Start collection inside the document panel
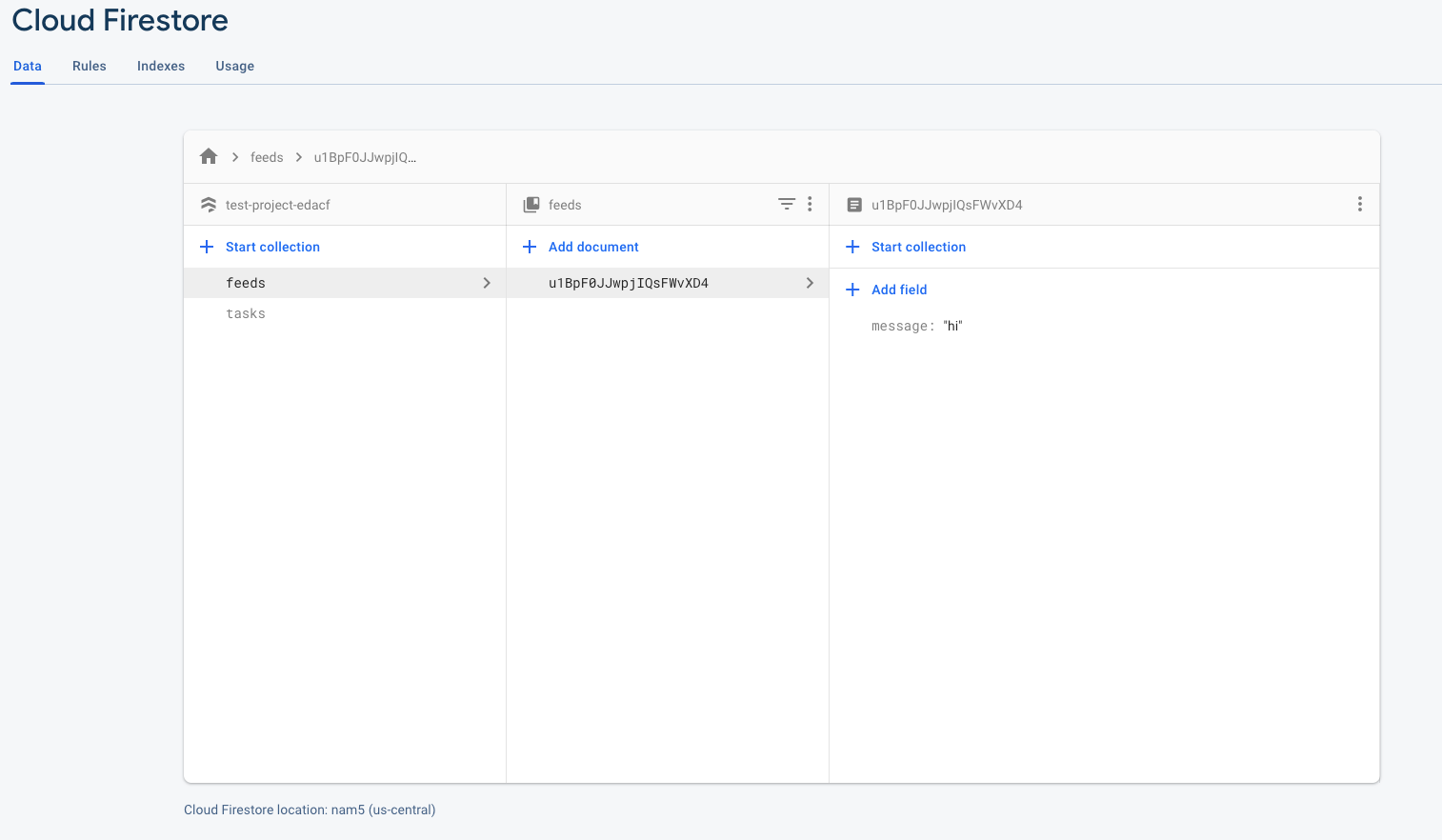The width and height of the screenshot is (1442, 840). (x=918, y=247)
